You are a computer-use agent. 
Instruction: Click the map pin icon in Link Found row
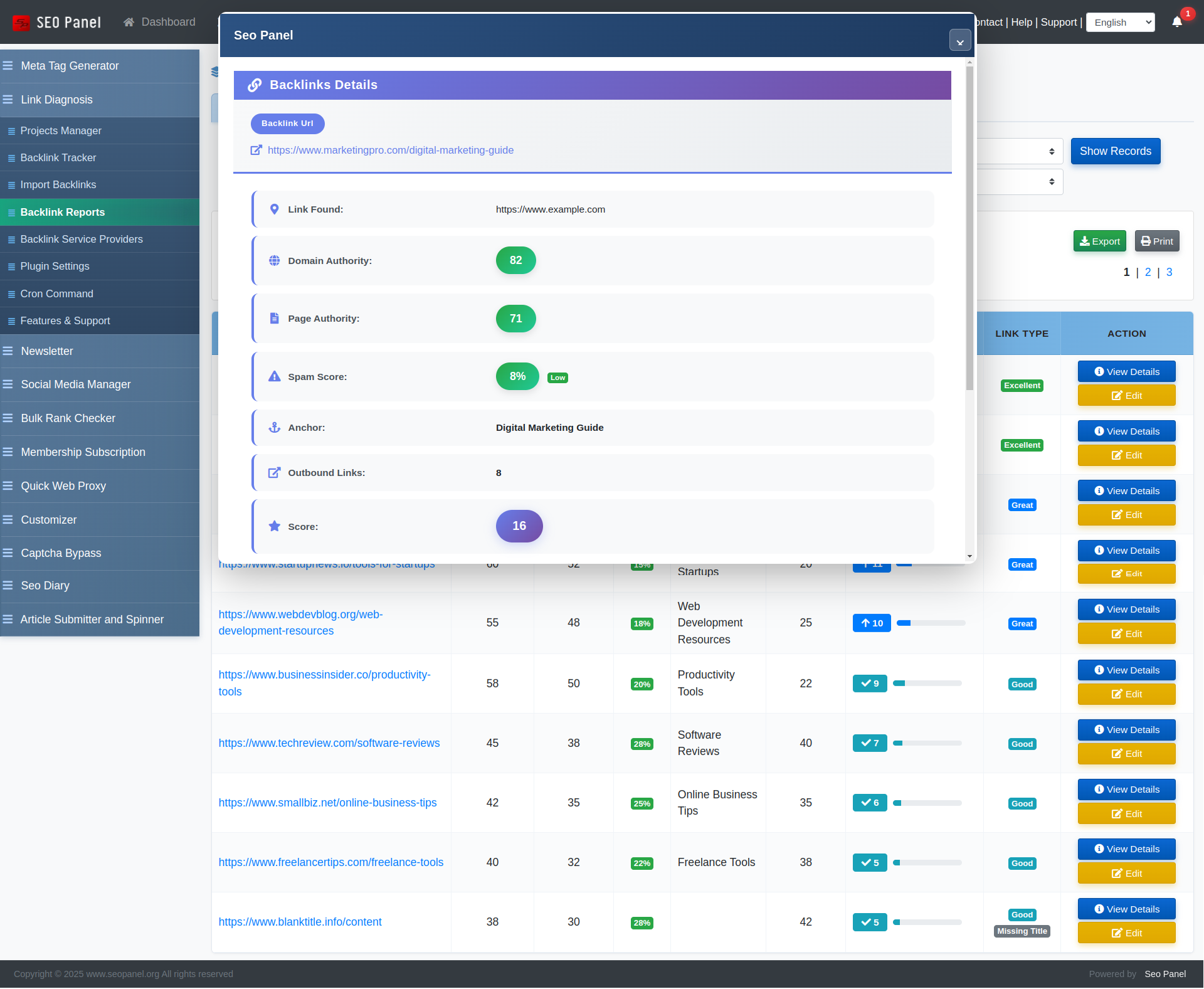[274, 209]
